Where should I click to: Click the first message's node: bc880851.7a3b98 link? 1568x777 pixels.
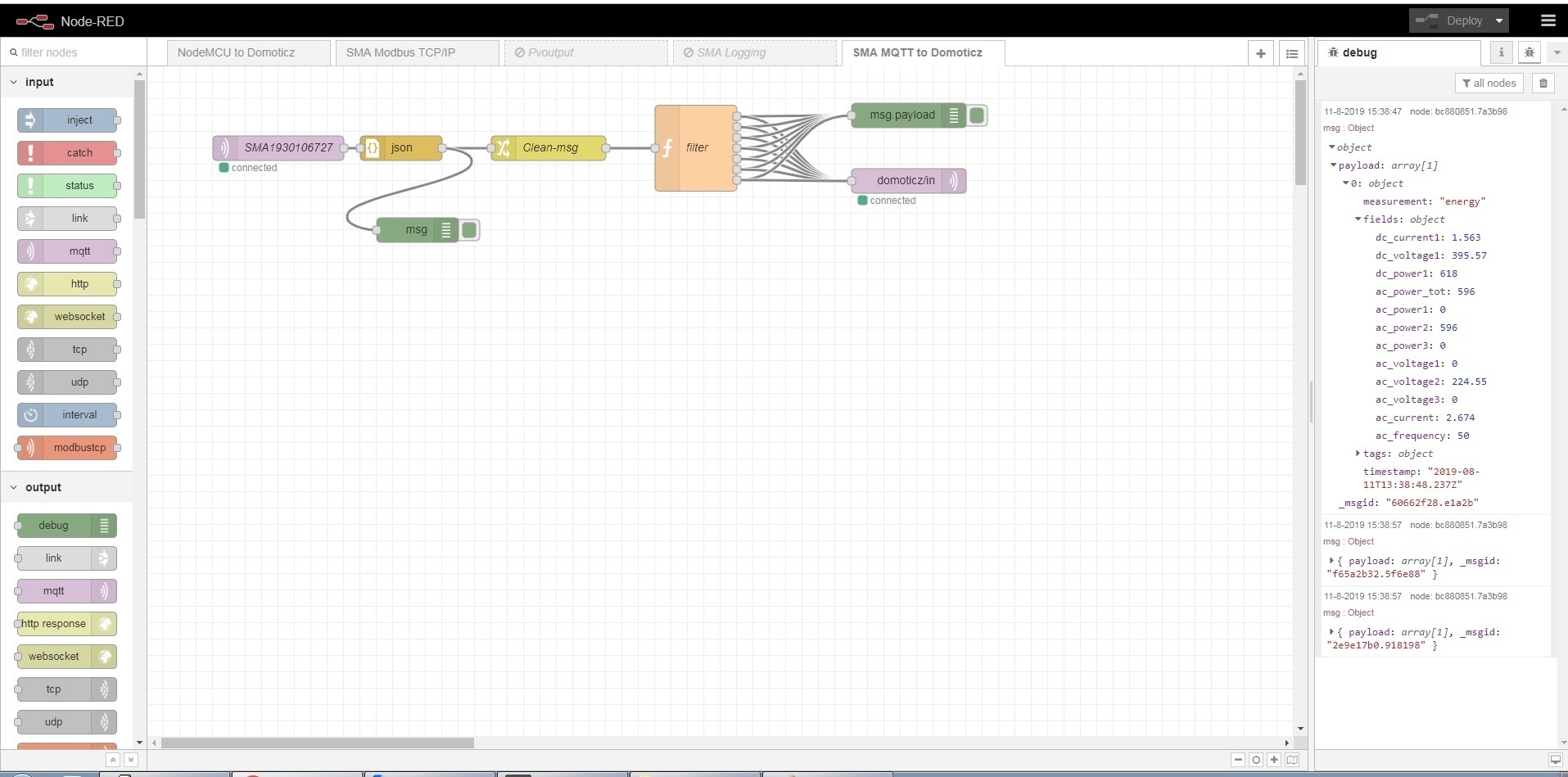pyautogui.click(x=1458, y=111)
